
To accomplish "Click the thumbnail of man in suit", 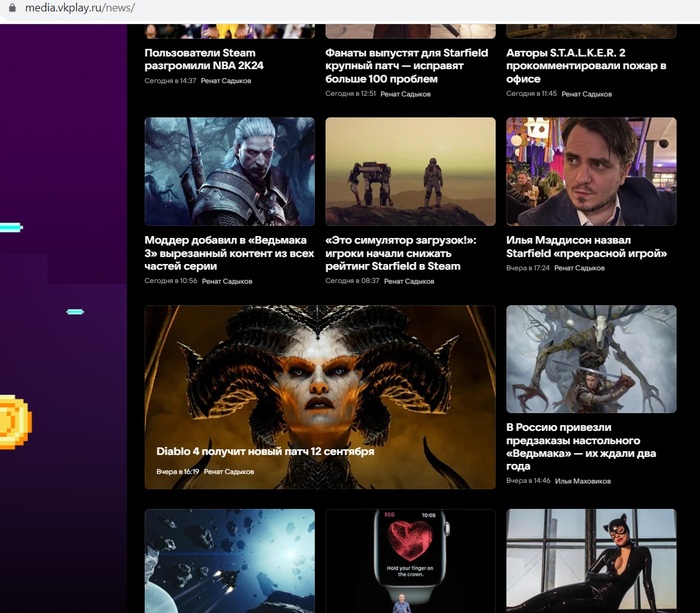I will 590,171.
